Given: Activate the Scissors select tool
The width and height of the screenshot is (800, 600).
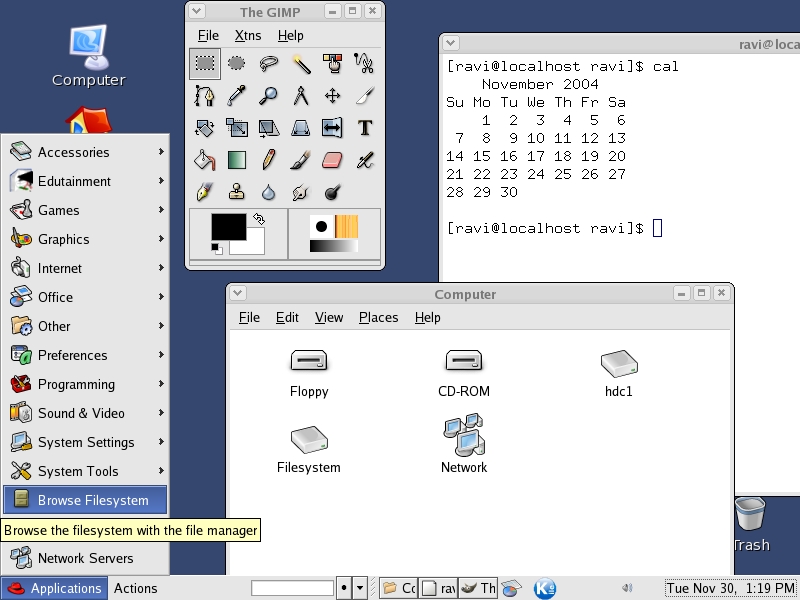Looking at the screenshot, I should pos(365,64).
